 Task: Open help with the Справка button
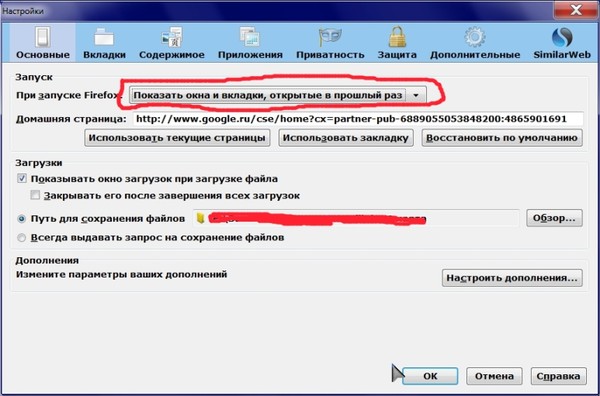click(558, 376)
